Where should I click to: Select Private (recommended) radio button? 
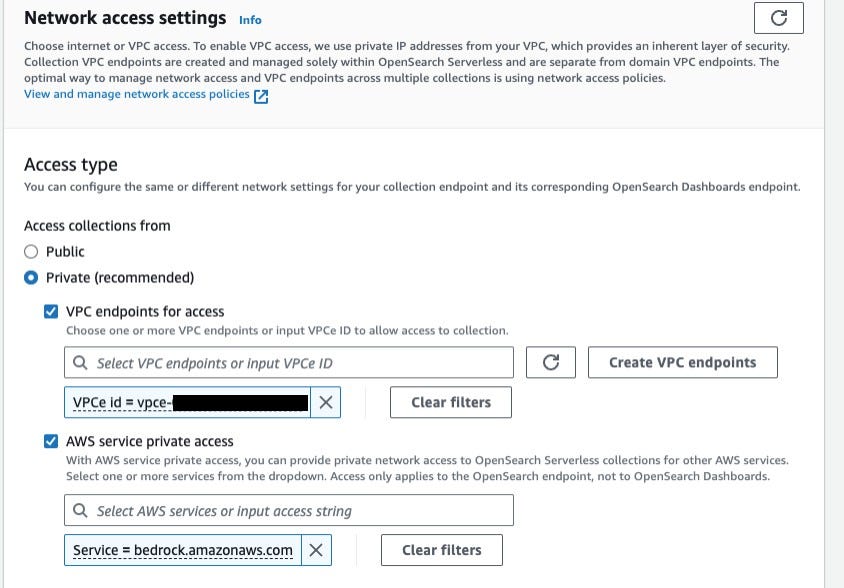[x=31, y=278]
